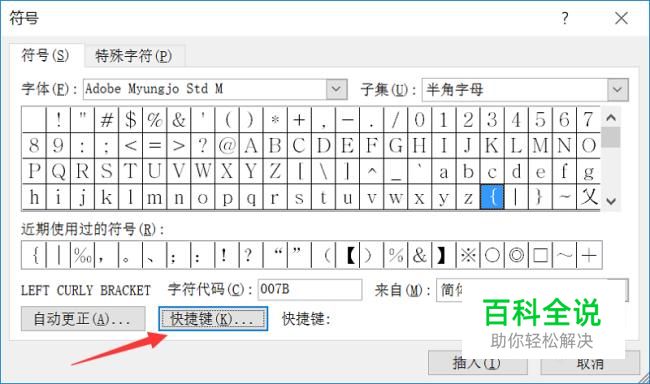Choose lowercase letter g in the grid
The image size is (650, 384).
(588, 171)
